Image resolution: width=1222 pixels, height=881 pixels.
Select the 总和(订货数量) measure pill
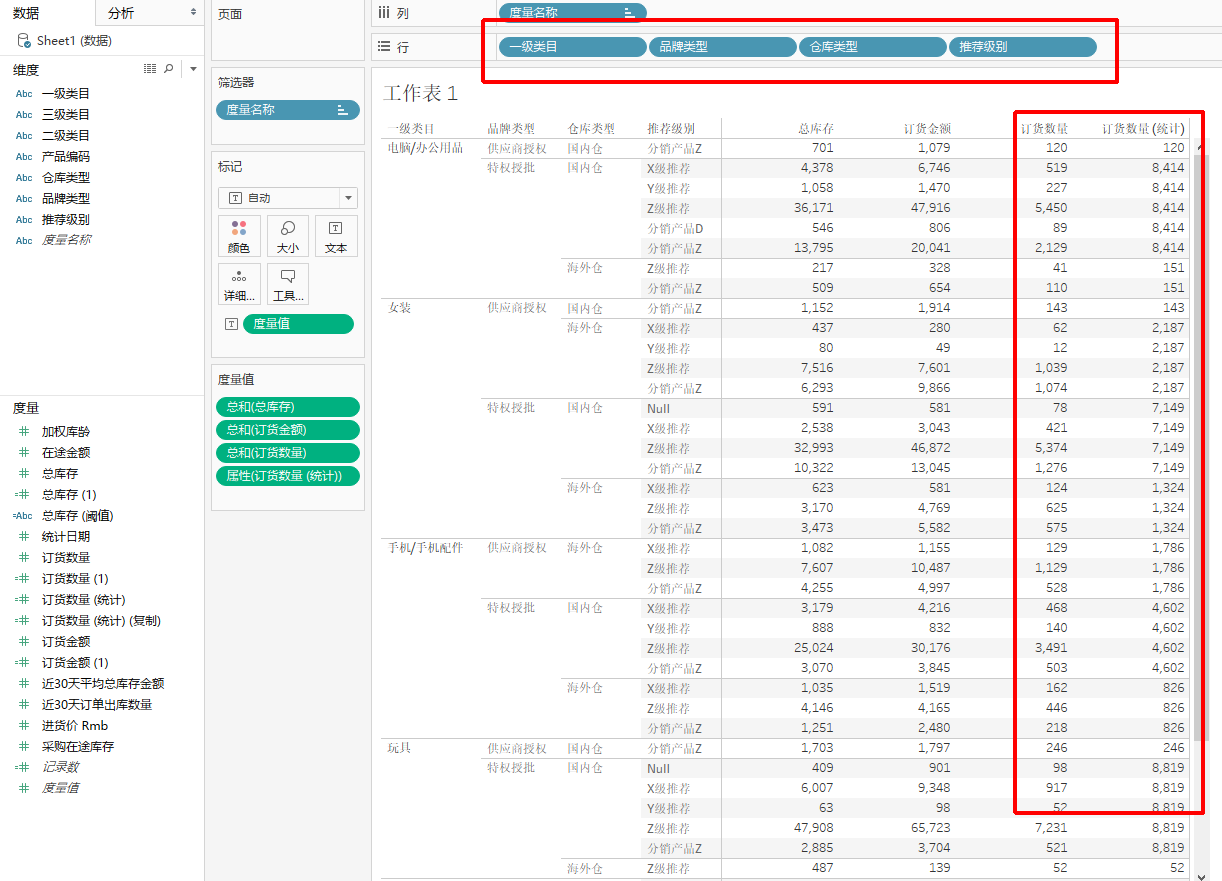point(288,453)
